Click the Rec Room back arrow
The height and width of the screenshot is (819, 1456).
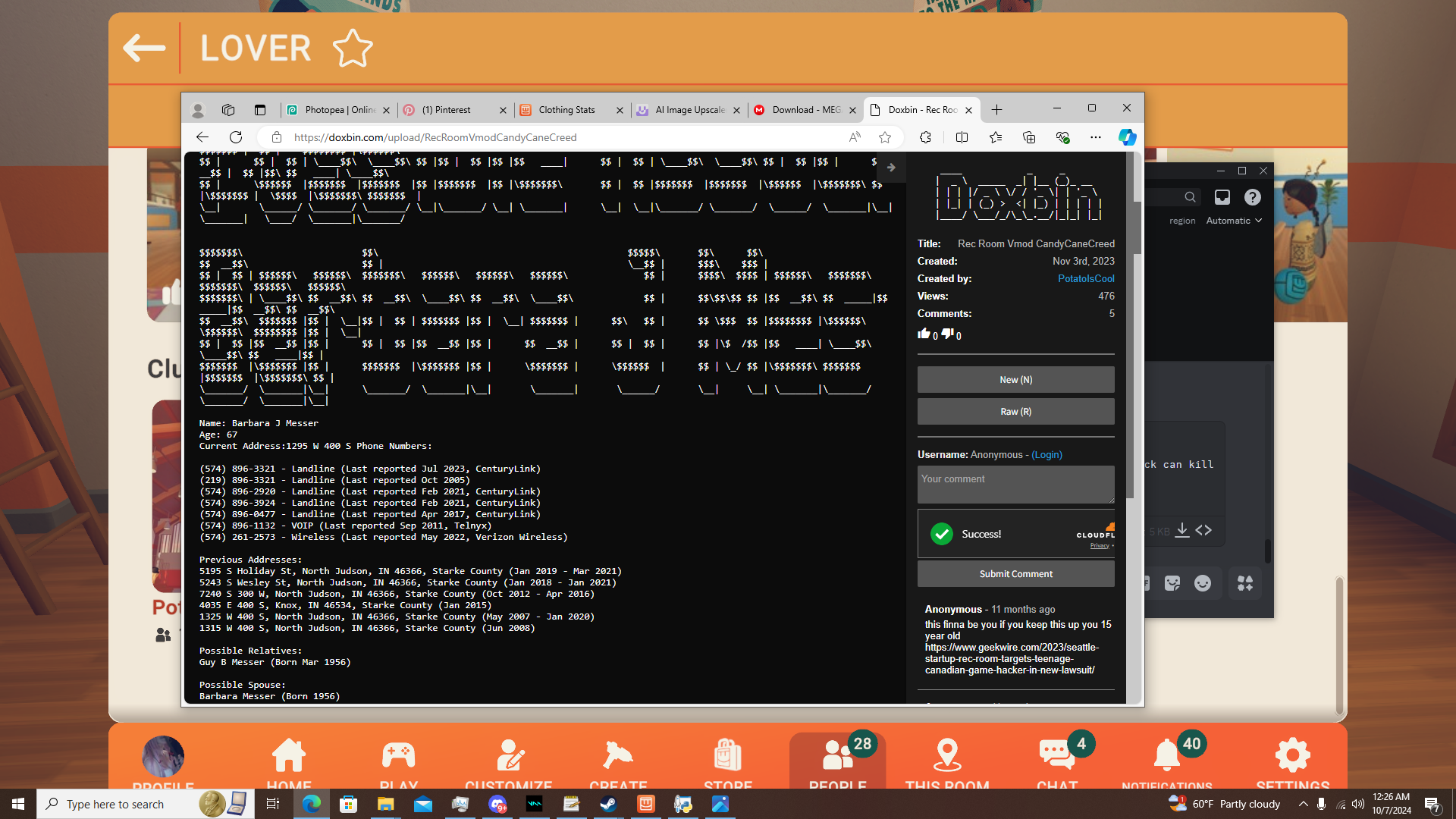tap(144, 49)
